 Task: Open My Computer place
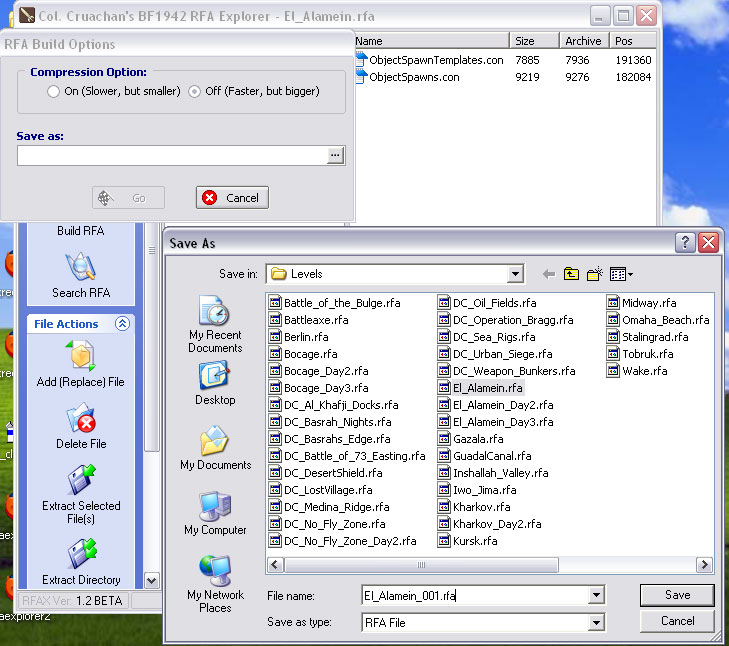[x=215, y=513]
